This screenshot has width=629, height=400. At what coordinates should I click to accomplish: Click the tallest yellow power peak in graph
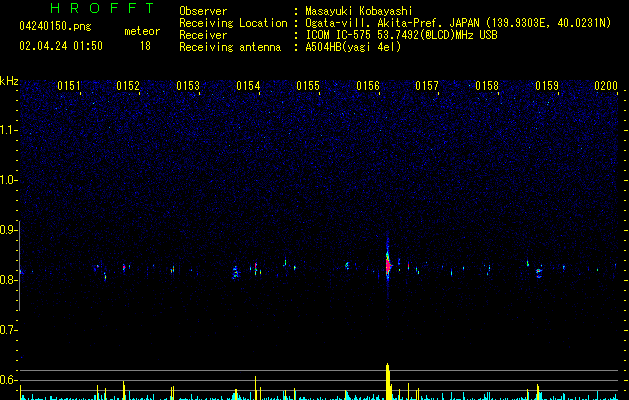388,381
